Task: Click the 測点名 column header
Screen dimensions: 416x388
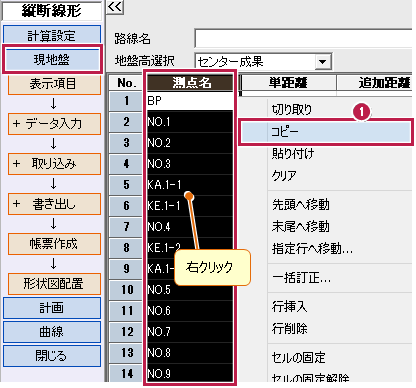Action: (x=191, y=82)
